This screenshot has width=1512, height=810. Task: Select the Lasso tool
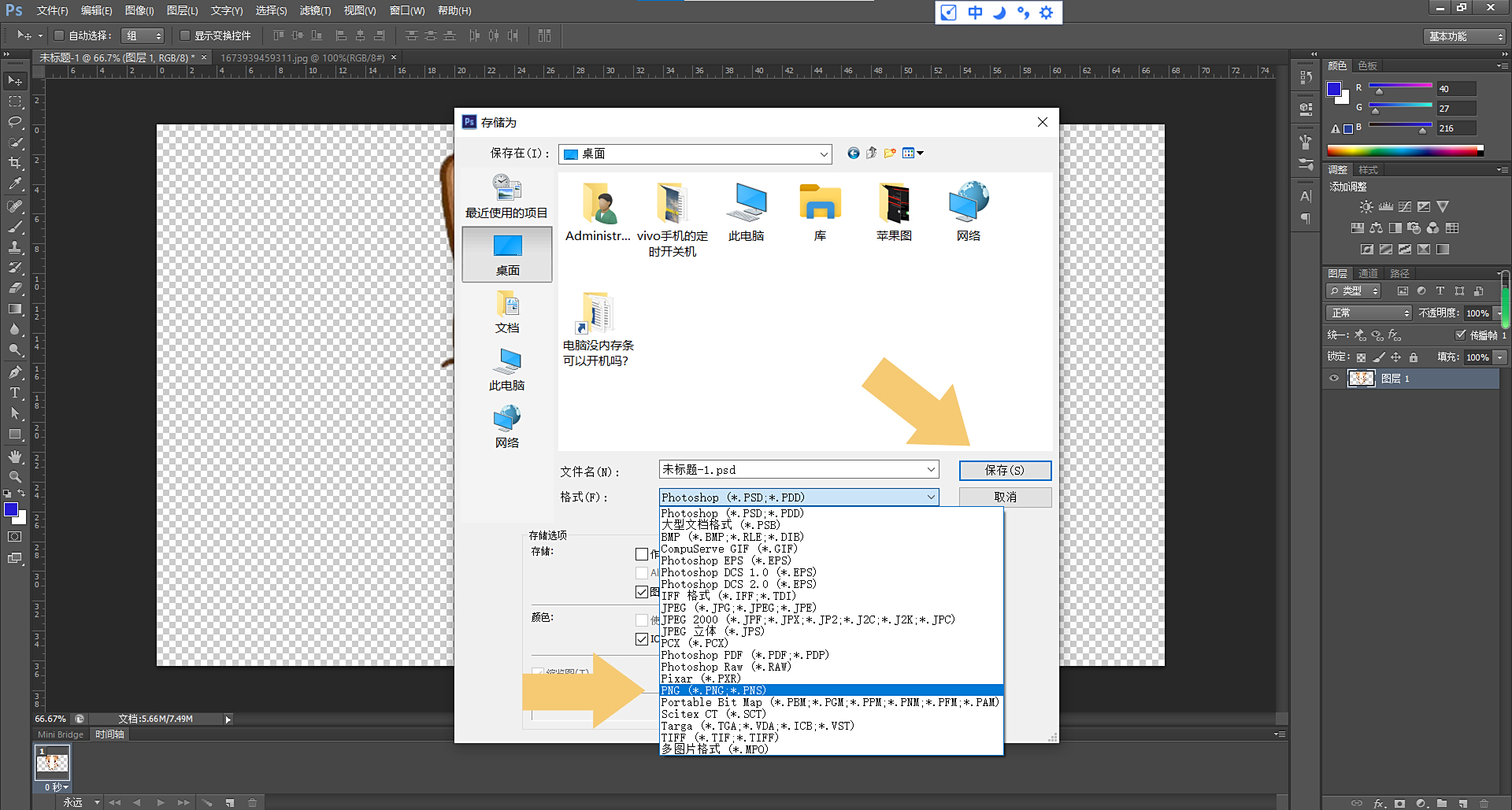[15, 122]
